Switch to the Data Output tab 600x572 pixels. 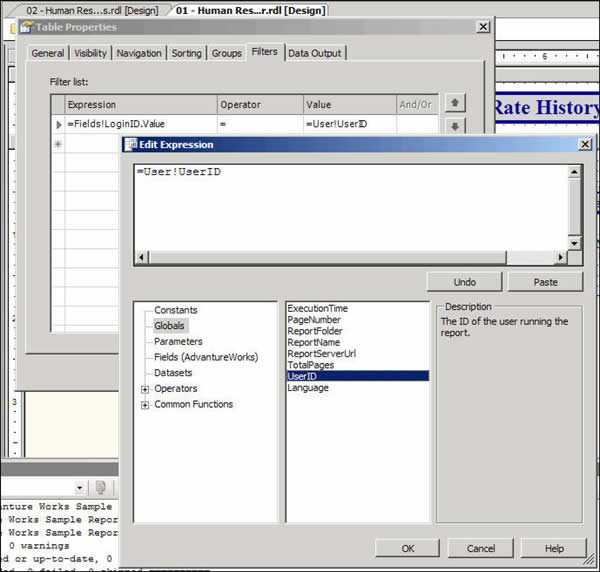tap(314, 53)
